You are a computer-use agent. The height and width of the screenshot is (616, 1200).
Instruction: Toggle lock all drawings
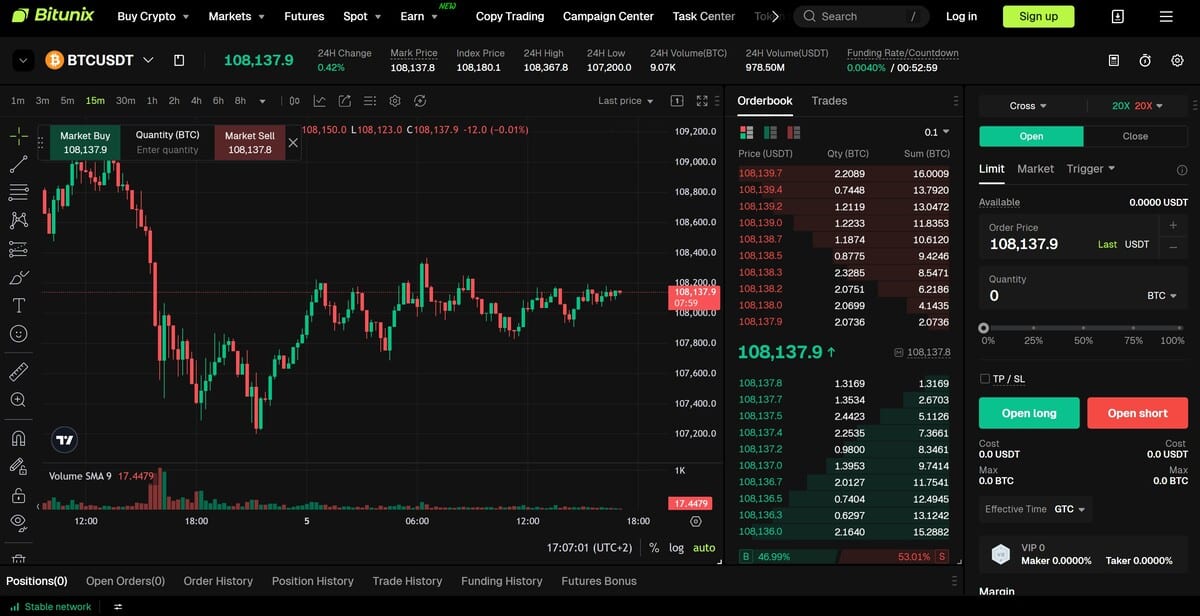point(18,495)
